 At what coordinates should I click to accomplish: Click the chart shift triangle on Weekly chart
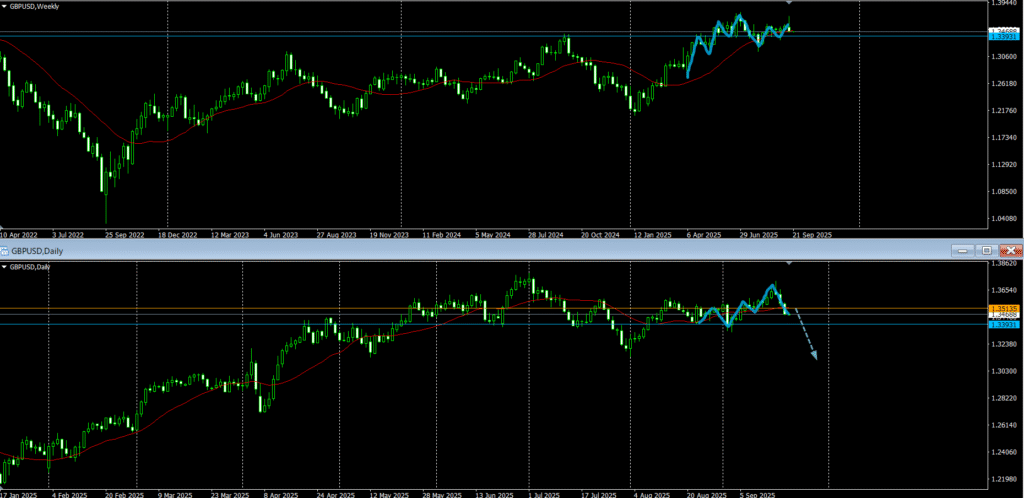790,5
